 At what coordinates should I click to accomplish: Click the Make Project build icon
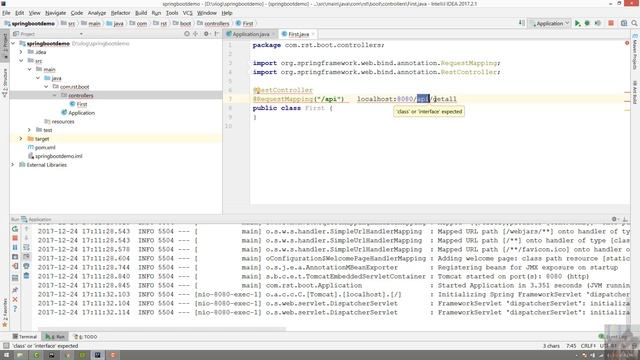pyautogui.click(x=522, y=23)
